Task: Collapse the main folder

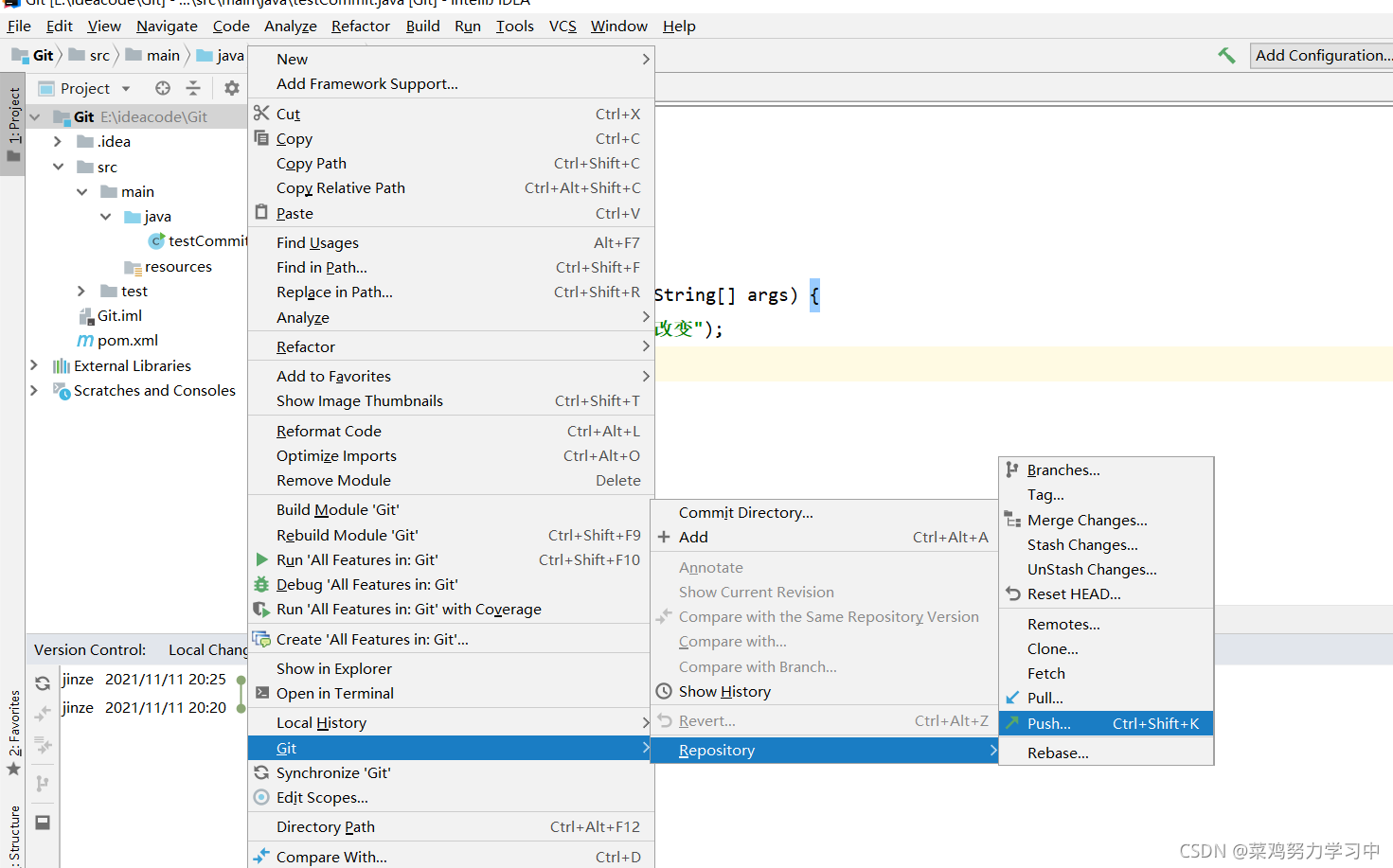Action: click(x=82, y=191)
